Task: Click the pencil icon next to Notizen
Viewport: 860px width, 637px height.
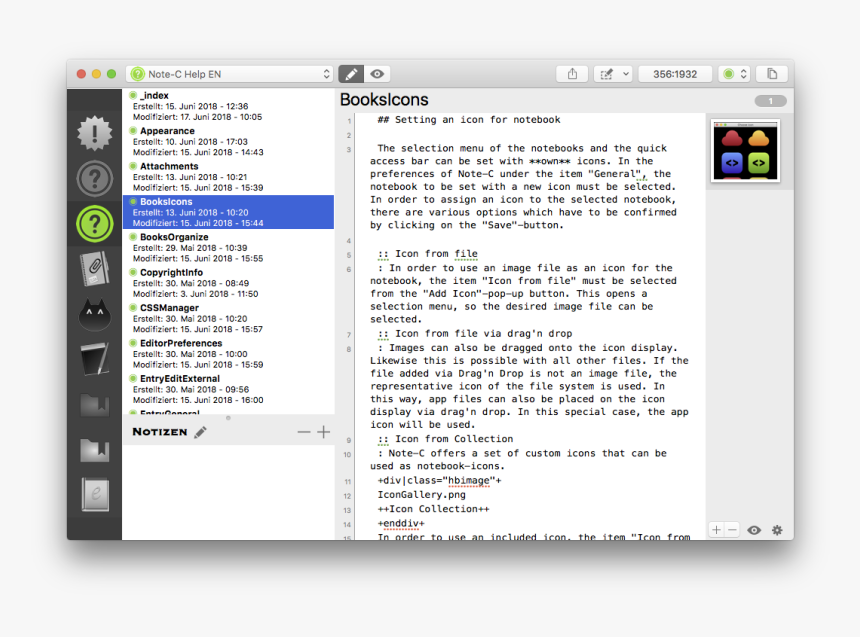Action: pyautogui.click(x=200, y=432)
